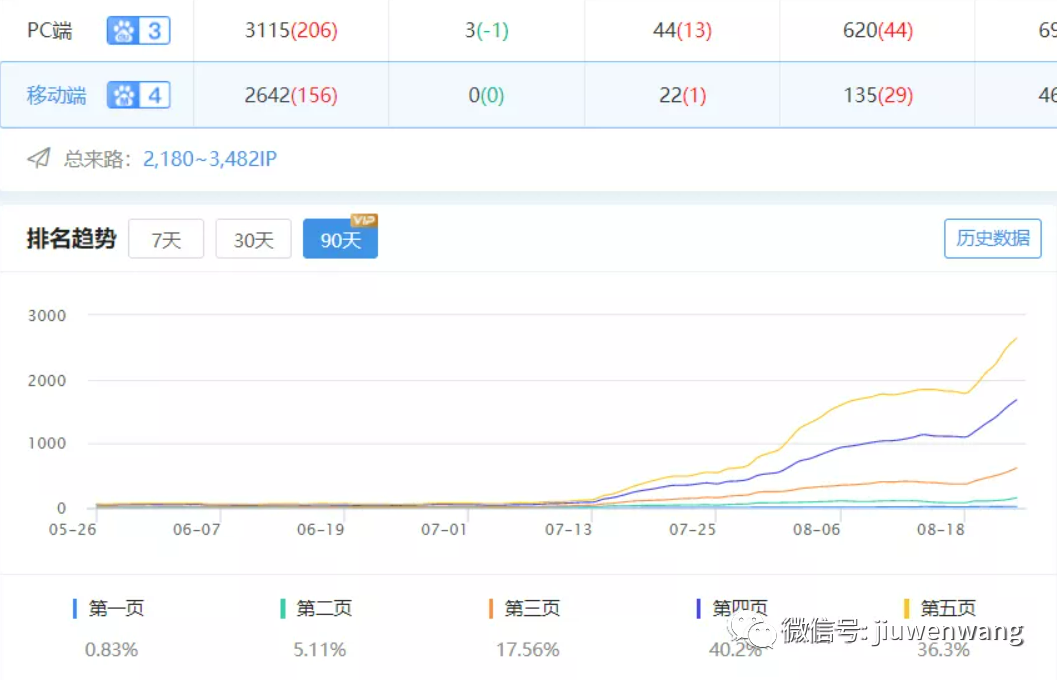Click the 2000 y-axis label
Image resolution: width=1057 pixels, height=680 pixels.
(47, 381)
